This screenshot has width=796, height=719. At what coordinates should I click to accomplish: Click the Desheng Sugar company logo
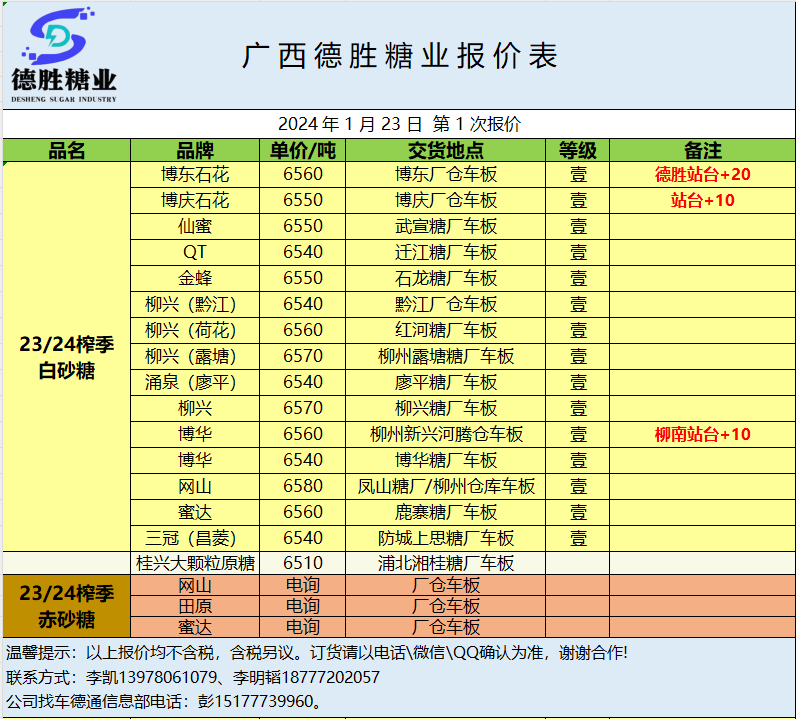[x=64, y=55]
